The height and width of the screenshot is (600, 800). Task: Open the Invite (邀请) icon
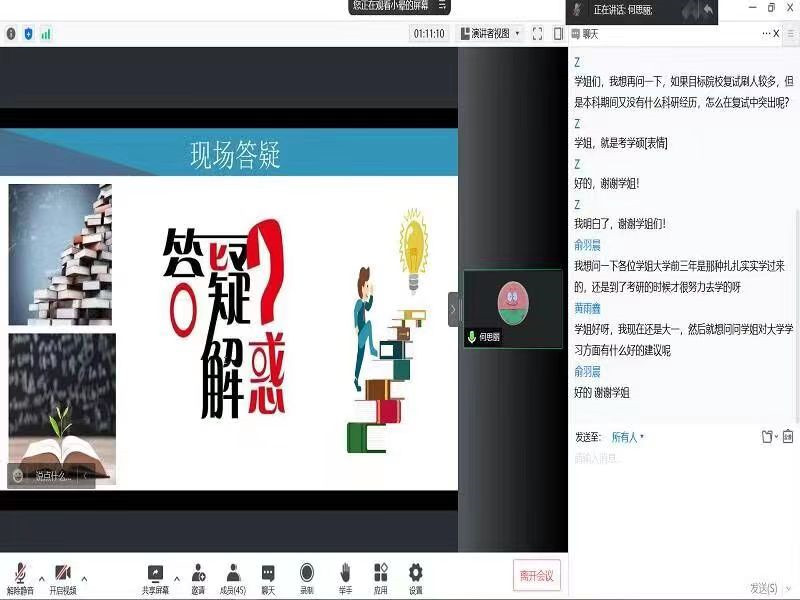198,576
